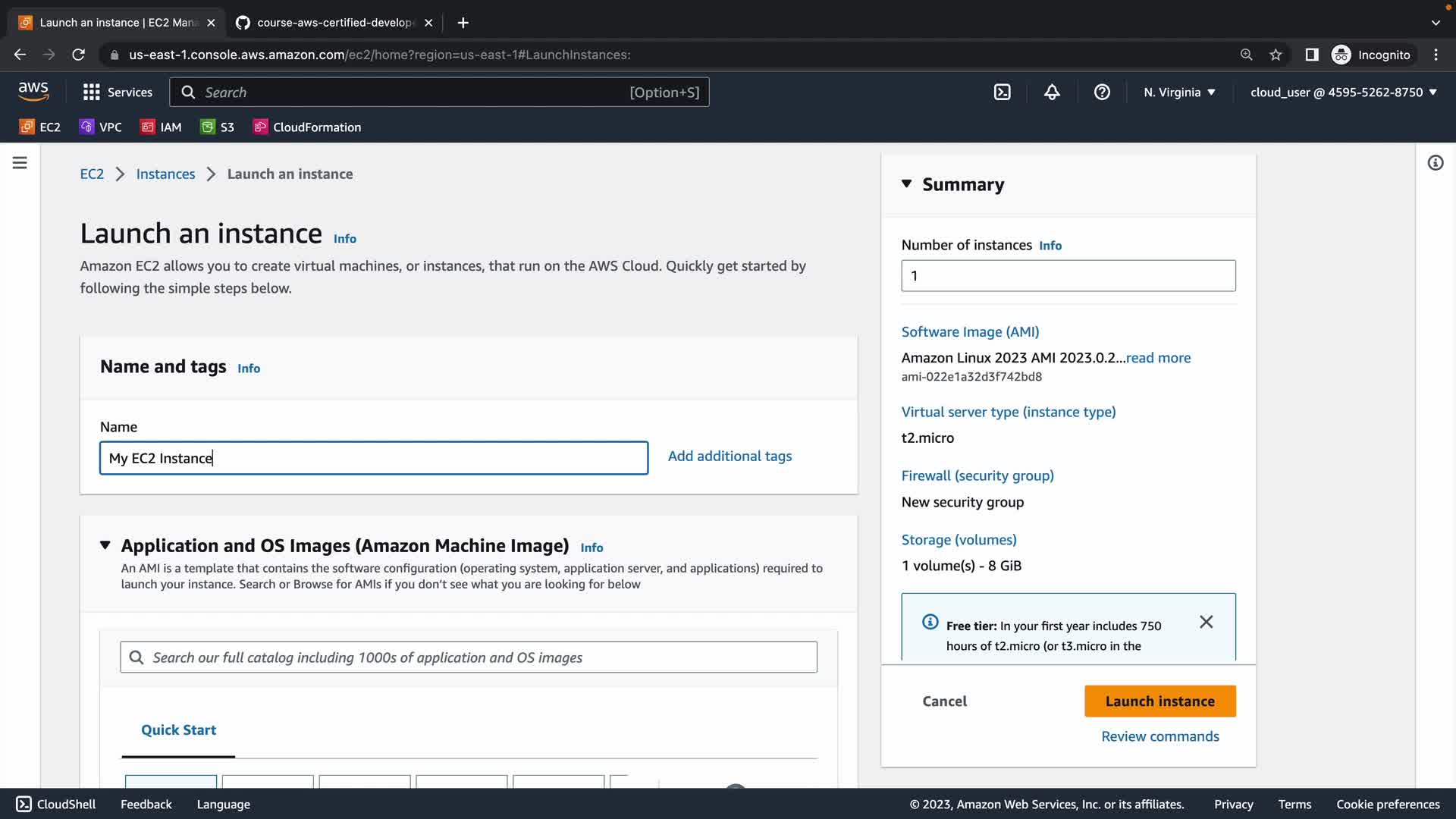
Task: Bookmark this page with star icon
Action: [1276, 55]
